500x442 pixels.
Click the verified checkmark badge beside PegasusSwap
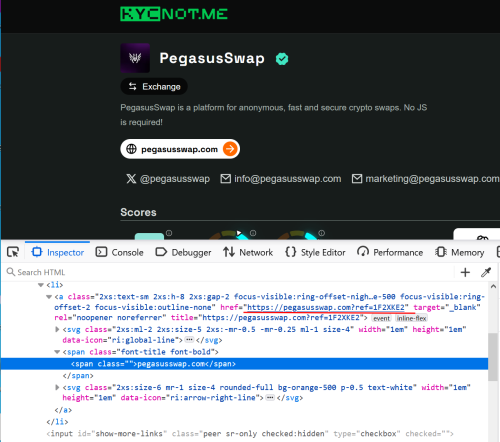point(282,59)
